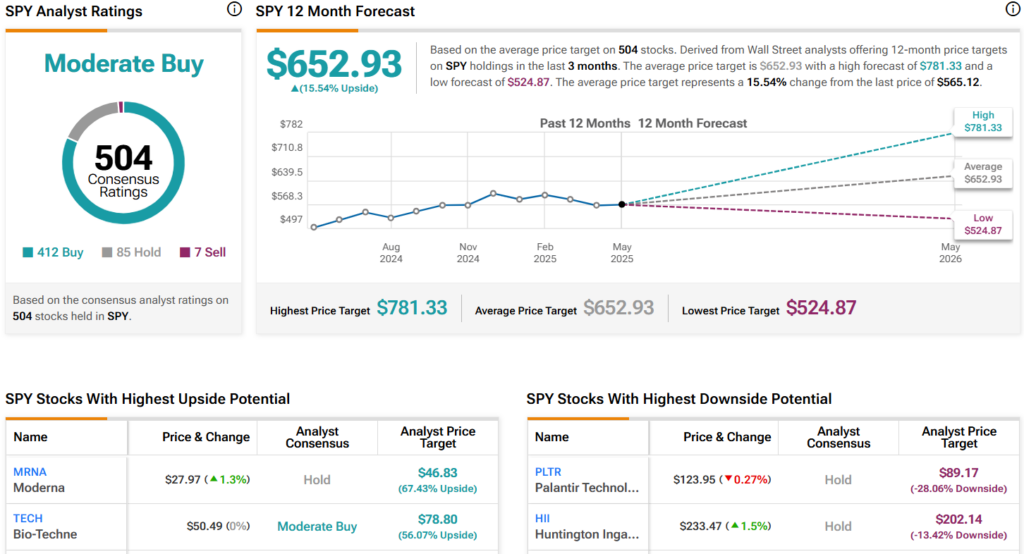Viewport: 1024px width, 554px height.
Task: Click the High $781.33 forecast label
Action: coord(982,122)
